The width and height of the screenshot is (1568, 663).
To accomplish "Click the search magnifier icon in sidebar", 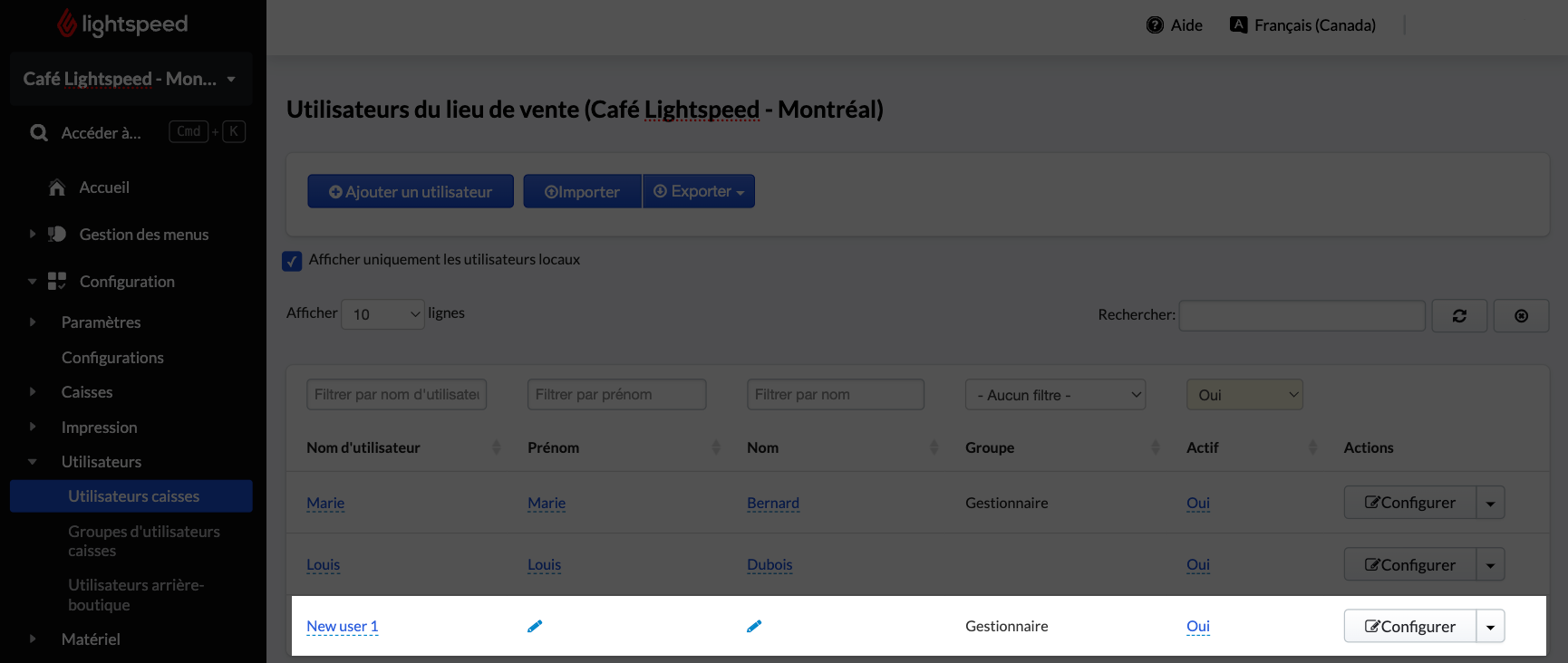I will coord(39,133).
